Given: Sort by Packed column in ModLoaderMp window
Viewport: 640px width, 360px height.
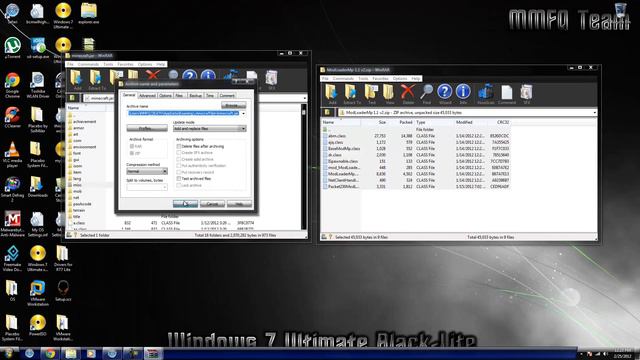Looking at the screenshot, I should (405, 122).
